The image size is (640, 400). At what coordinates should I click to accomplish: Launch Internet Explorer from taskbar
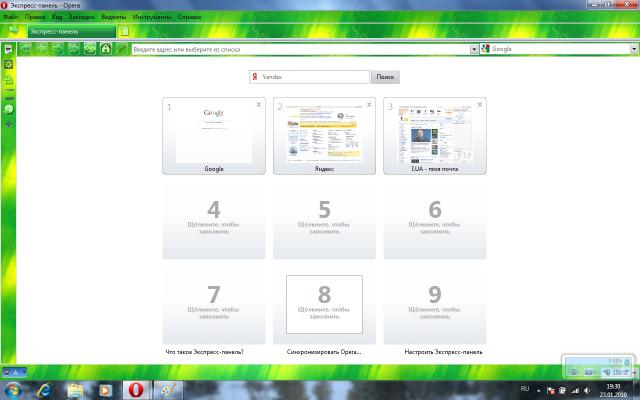tap(44, 390)
